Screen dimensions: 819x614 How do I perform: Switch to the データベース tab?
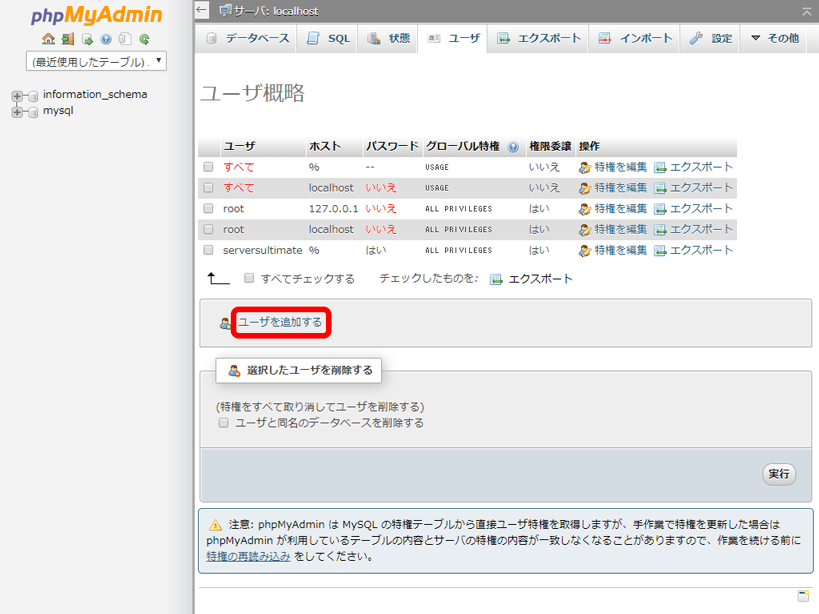(x=248, y=38)
